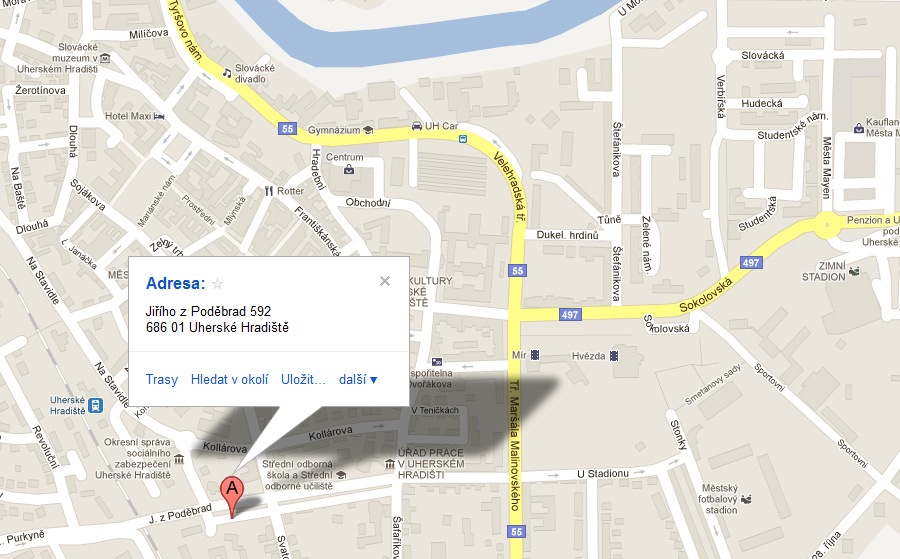Click the Trasy directions link
This screenshot has width=900, height=559.
162,379
